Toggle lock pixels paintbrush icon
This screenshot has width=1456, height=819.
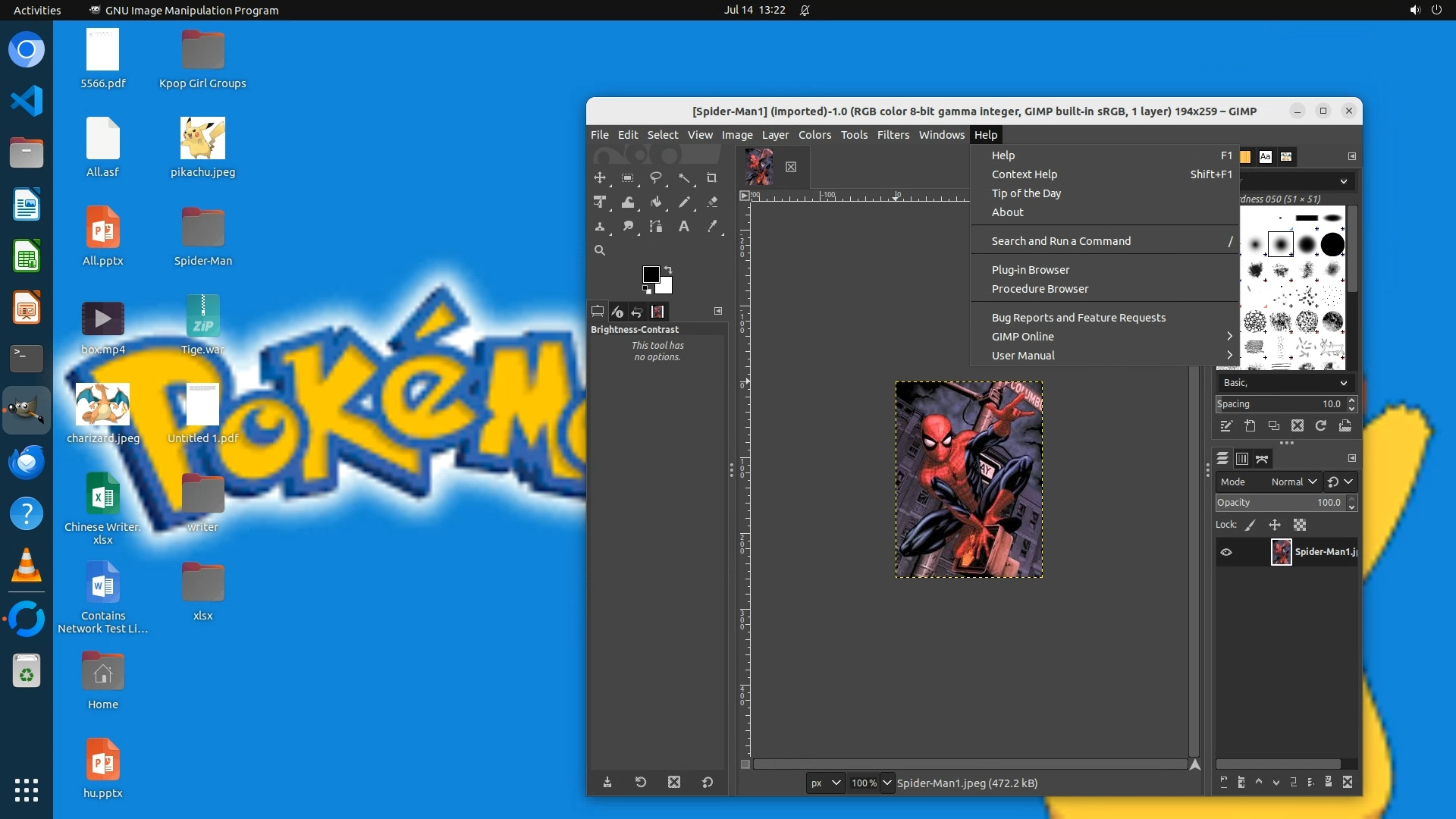pyautogui.click(x=1250, y=525)
